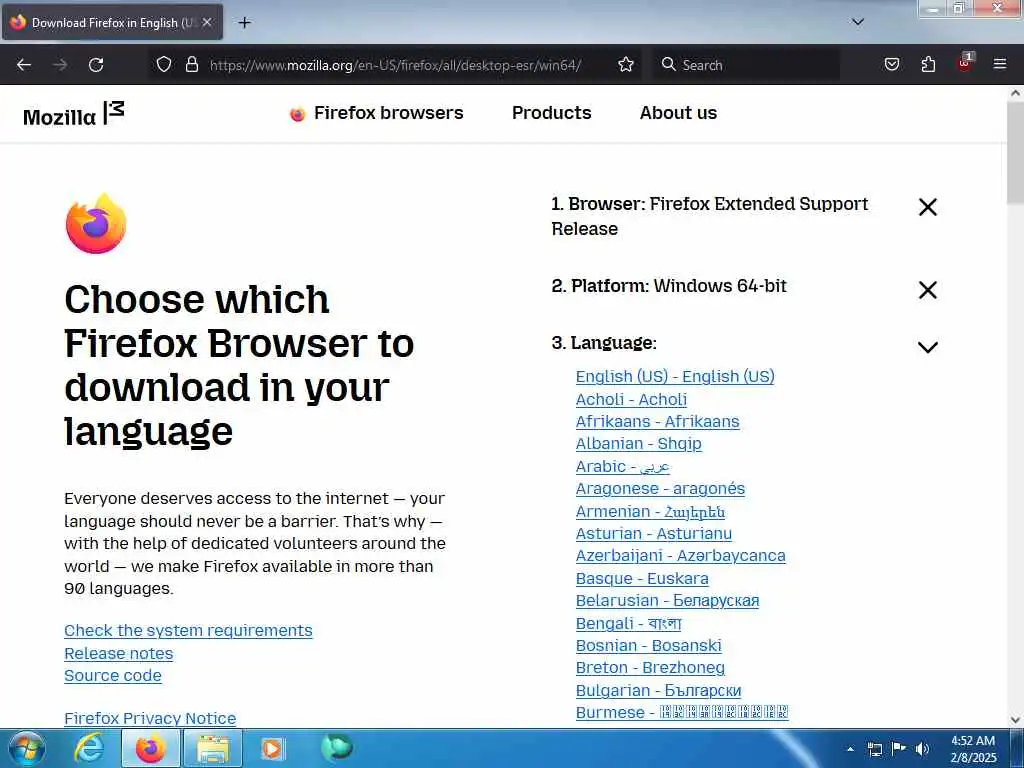
Task: Choose English (US) language link
Action: [675, 377]
